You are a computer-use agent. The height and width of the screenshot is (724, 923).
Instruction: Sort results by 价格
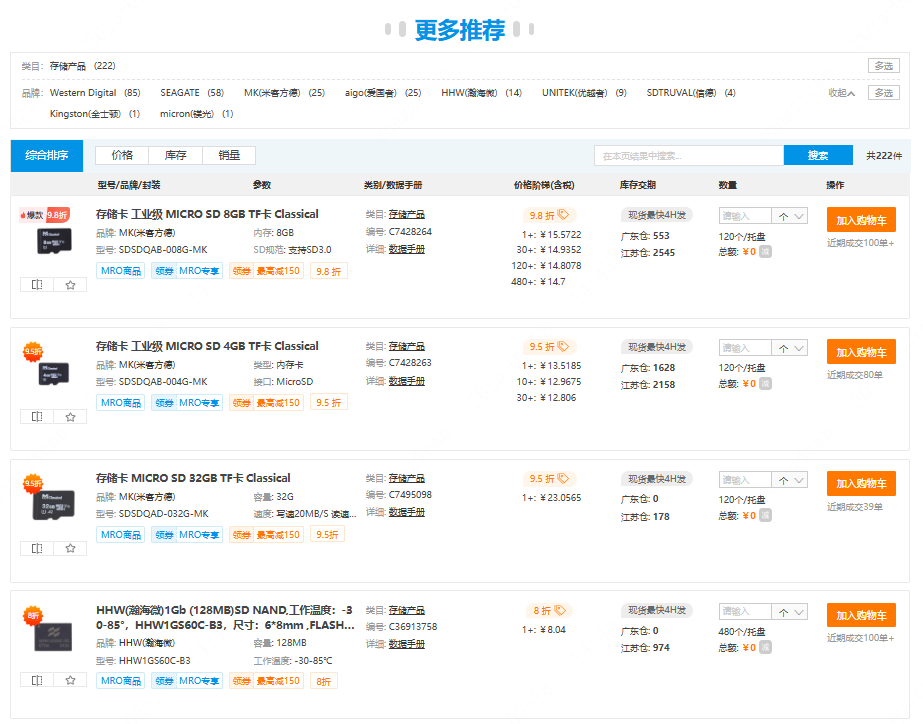click(122, 155)
